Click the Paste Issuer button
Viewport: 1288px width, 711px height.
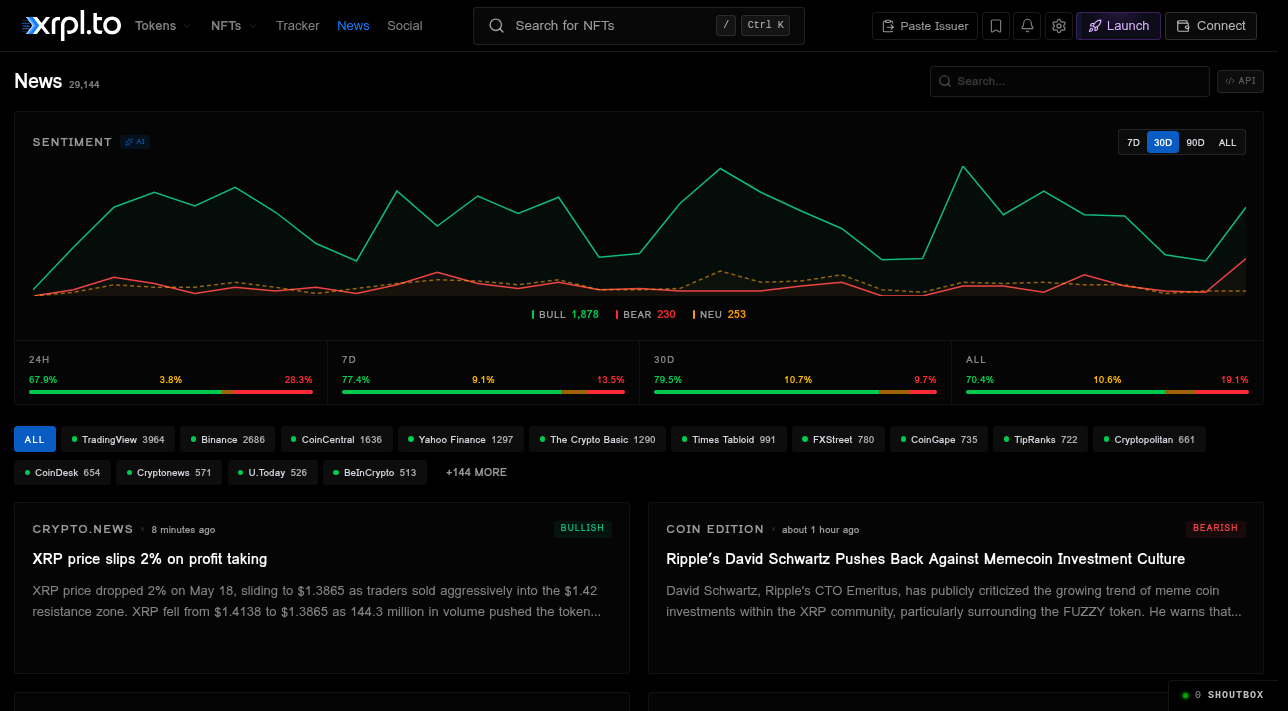(x=925, y=26)
